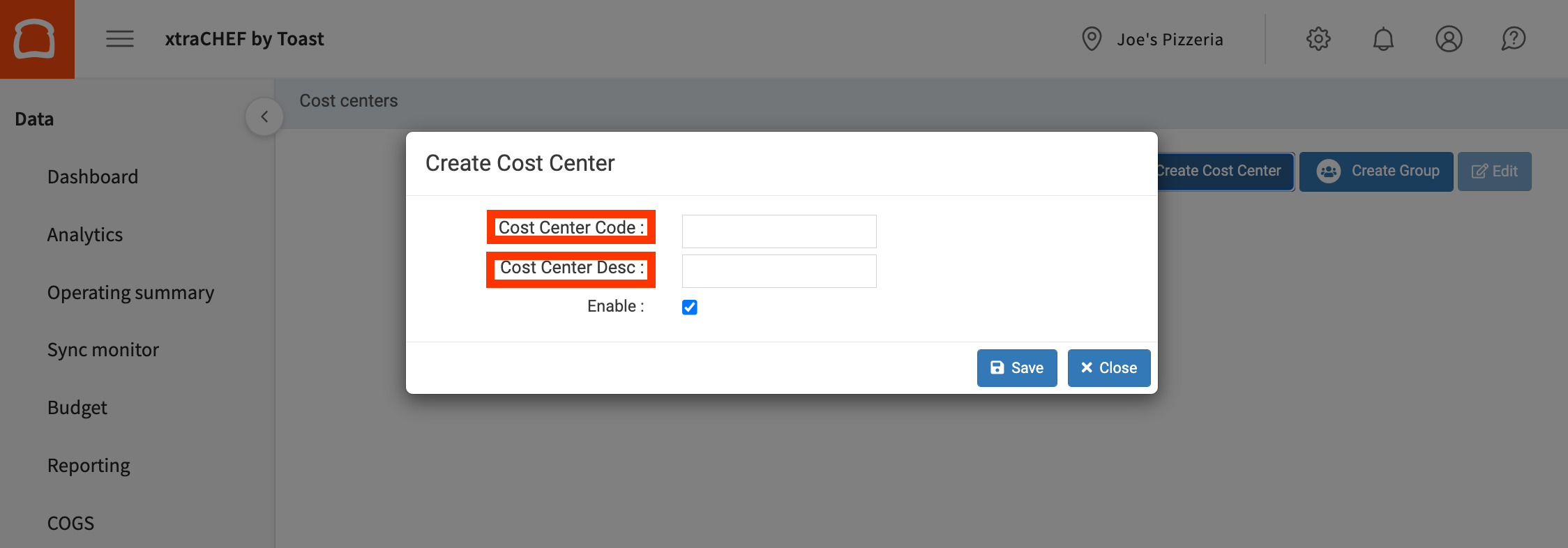Open the Budget section
1568x548 pixels.
pos(77,408)
